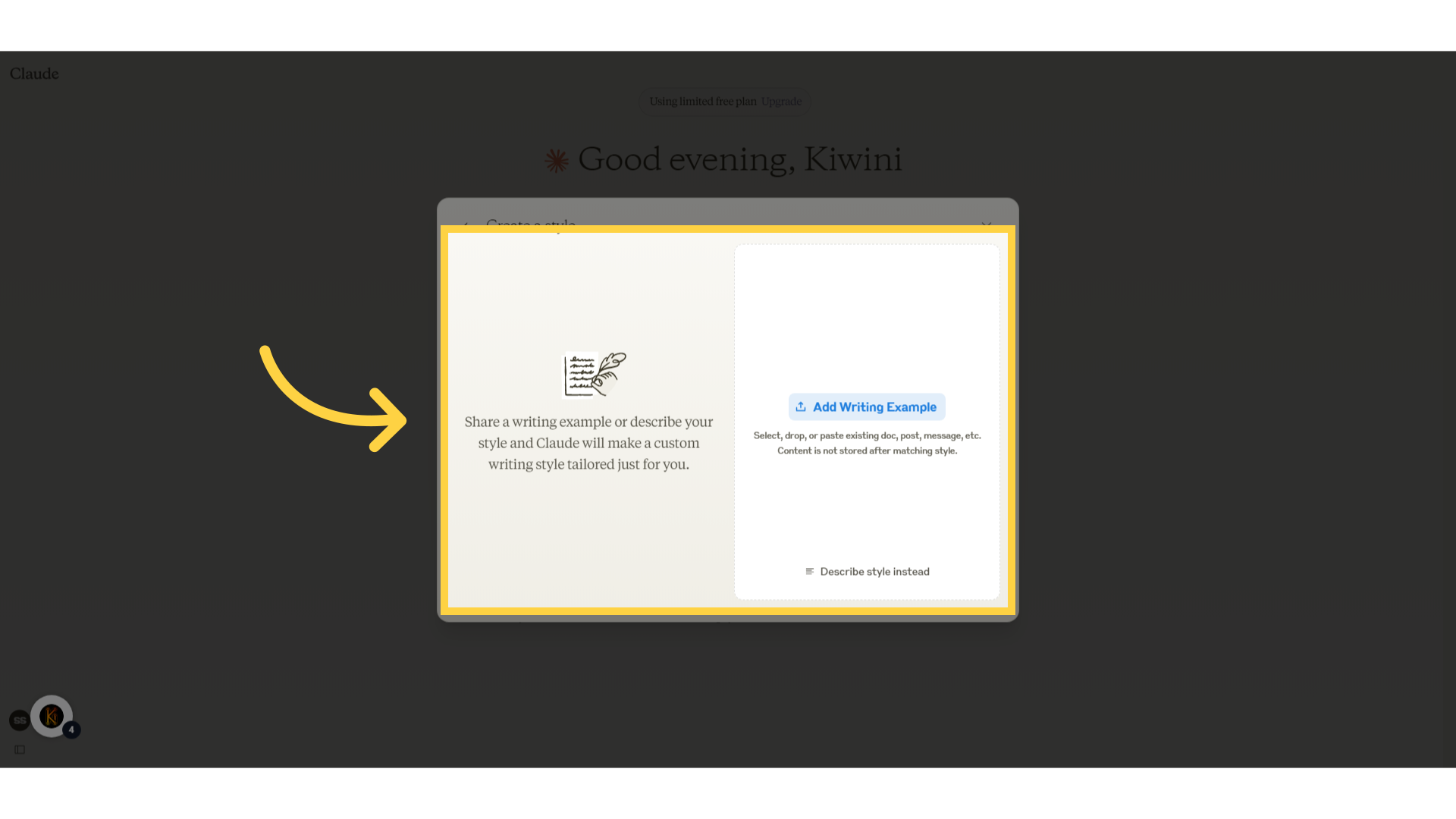Click the 'Using limited free plan' text
This screenshot has height=819, width=1456.
tap(703, 102)
